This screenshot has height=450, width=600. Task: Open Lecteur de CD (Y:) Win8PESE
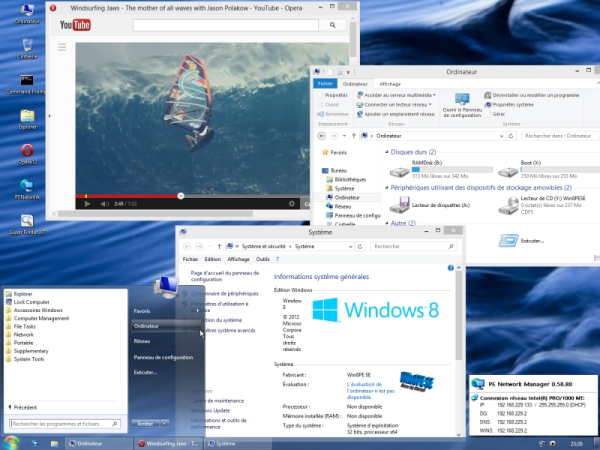(x=543, y=205)
